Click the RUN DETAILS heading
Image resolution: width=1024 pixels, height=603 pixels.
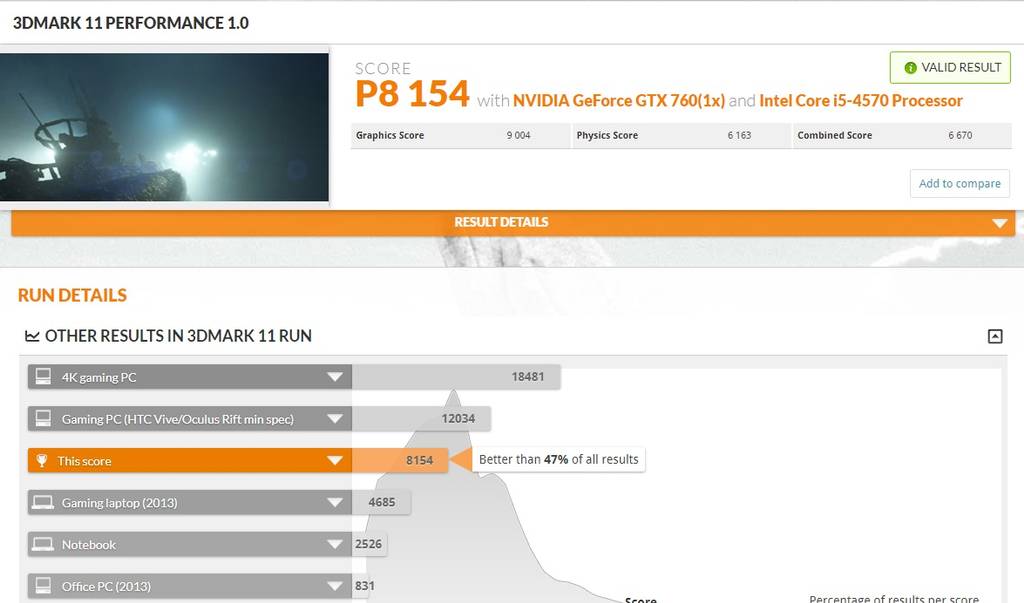click(72, 295)
